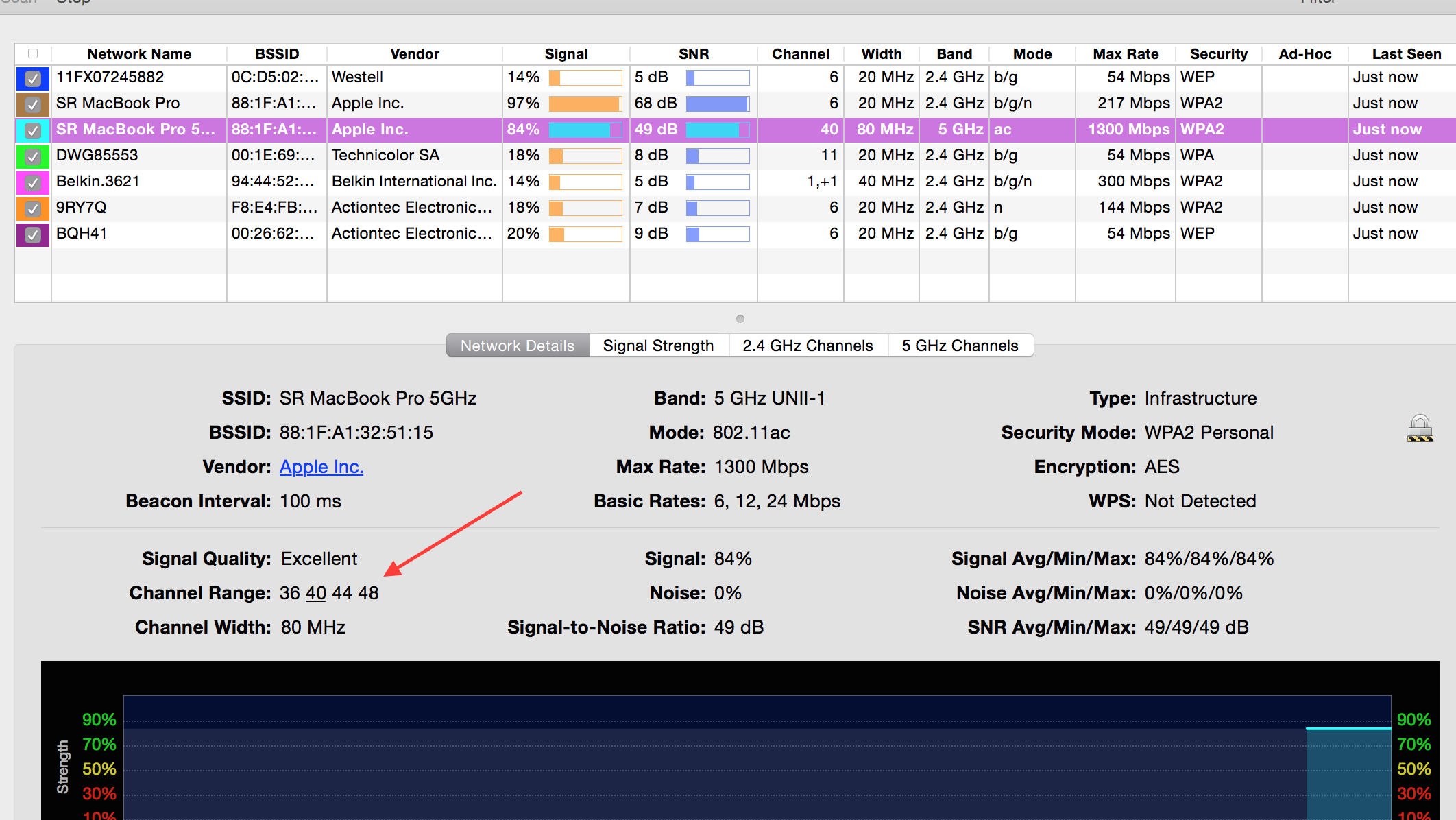Open the Apple Inc. vendor link
Screen dimensions: 1456x820
[321, 467]
